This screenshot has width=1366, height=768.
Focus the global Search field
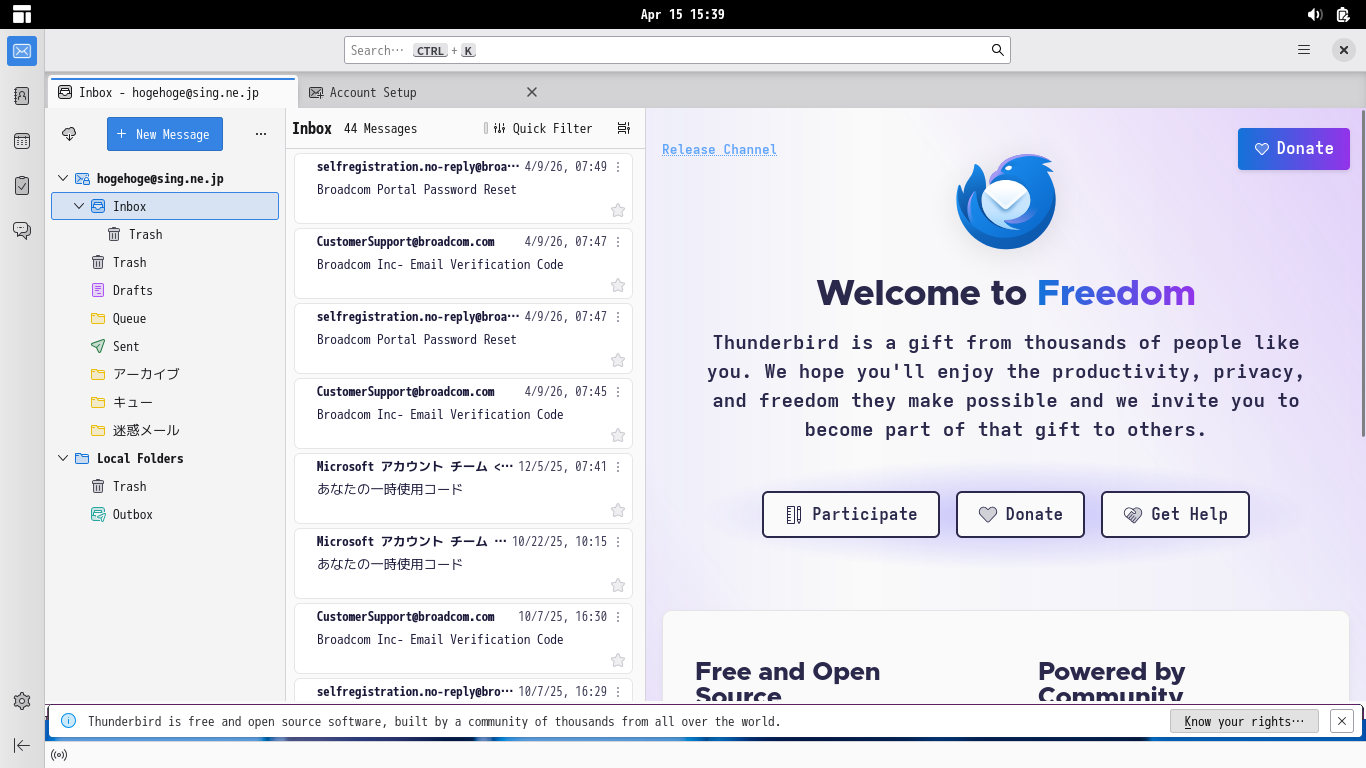click(677, 50)
